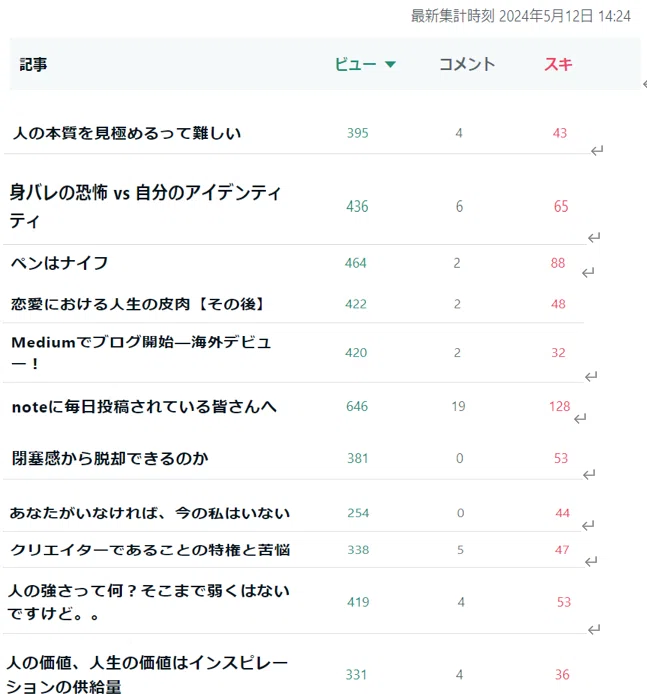Open 恋愛における人生の皮肉【その後】 article
Image resolution: width=647 pixels, height=694 pixels.
(138, 304)
